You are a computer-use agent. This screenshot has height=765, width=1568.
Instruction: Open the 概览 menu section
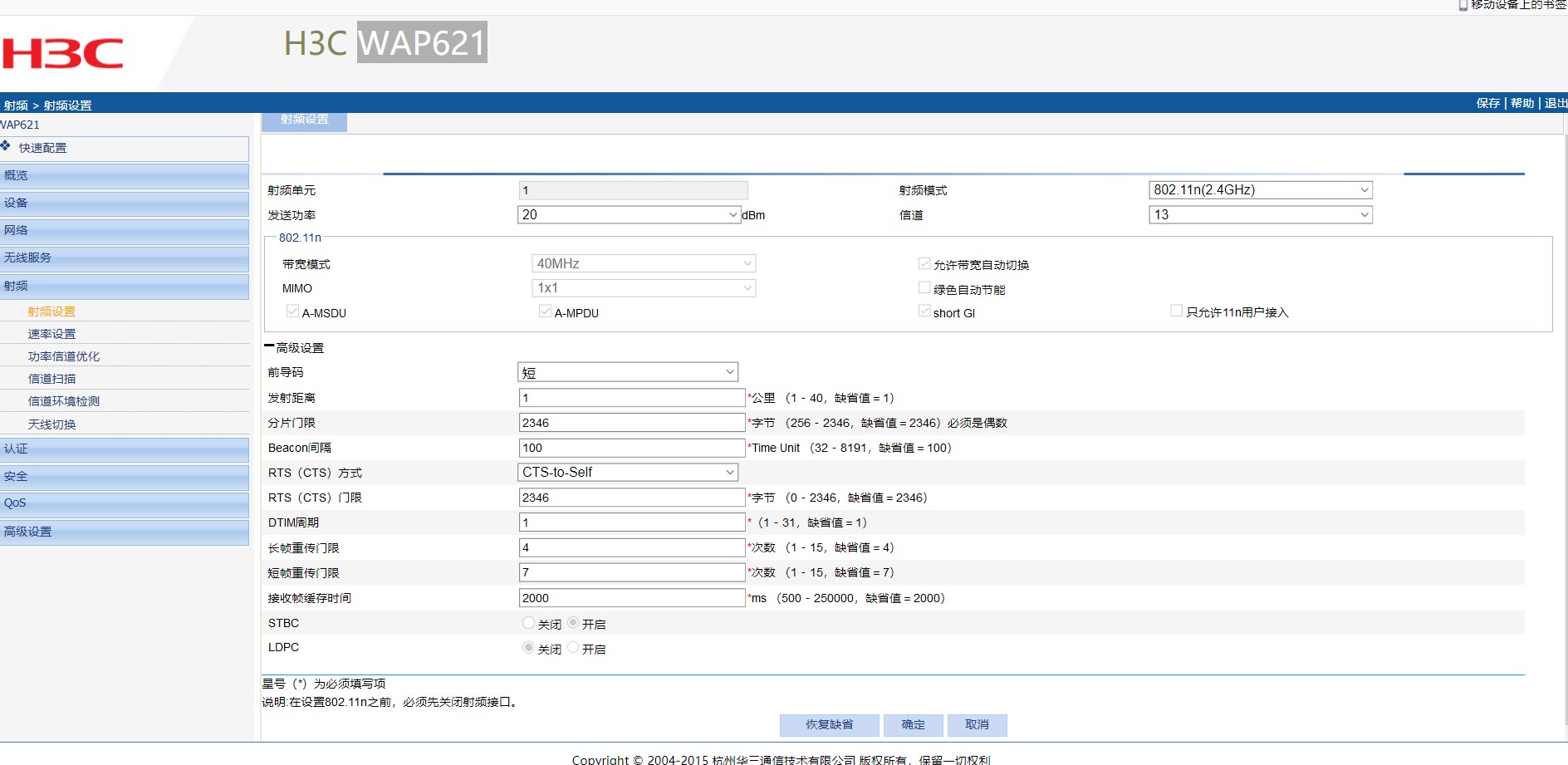[125, 175]
